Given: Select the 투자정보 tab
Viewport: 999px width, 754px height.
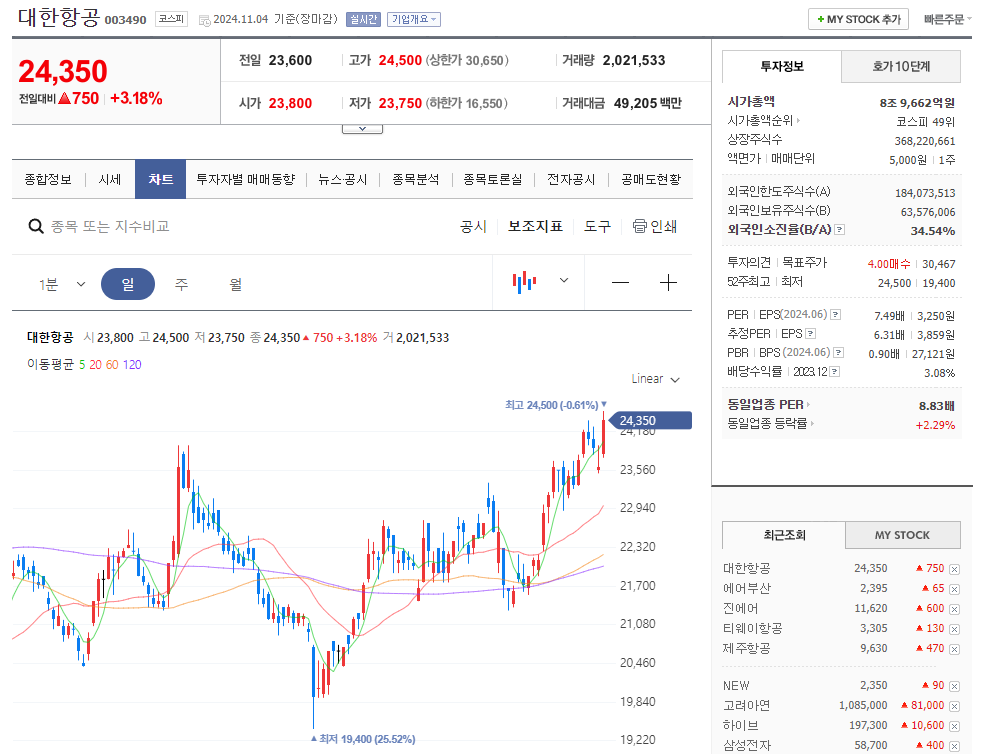Looking at the screenshot, I should click(782, 66).
